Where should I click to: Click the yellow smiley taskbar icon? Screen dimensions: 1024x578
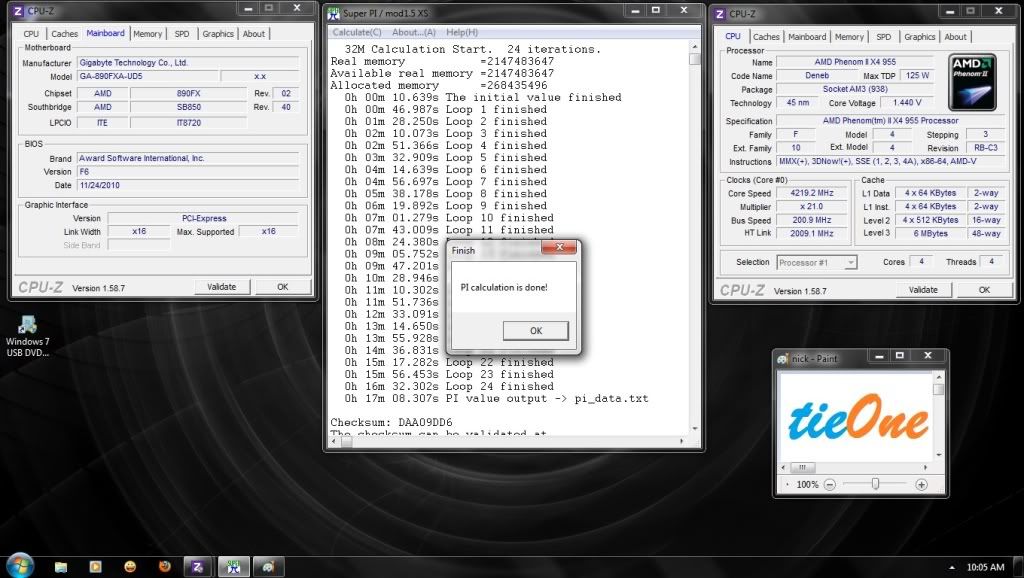pos(130,567)
